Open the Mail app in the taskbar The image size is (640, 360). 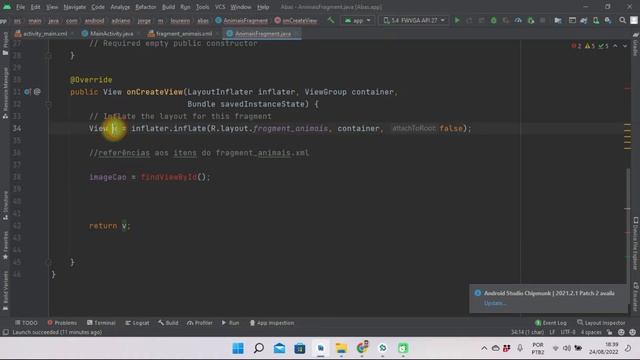(x=280, y=348)
